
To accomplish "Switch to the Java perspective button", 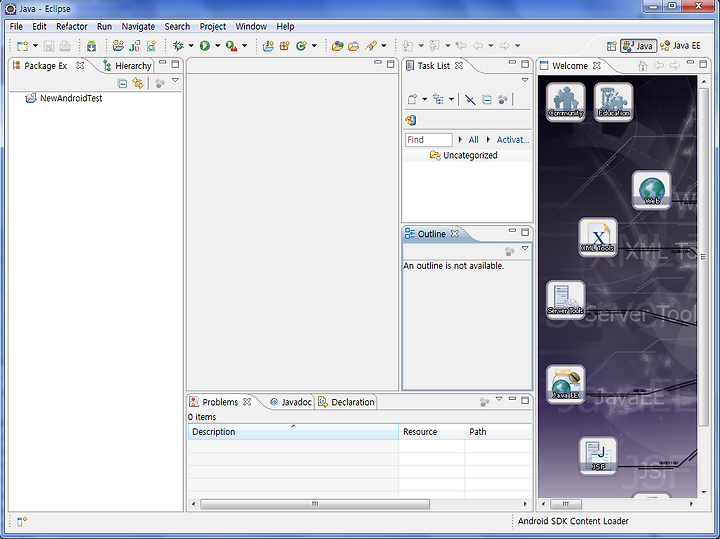I will [639, 46].
